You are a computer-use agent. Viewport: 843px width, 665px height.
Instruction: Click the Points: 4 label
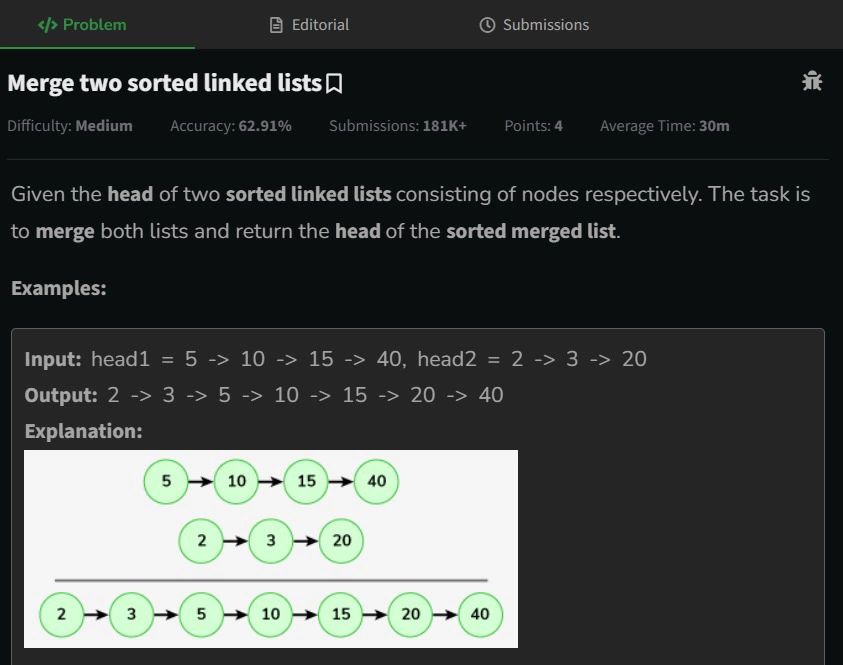(533, 126)
